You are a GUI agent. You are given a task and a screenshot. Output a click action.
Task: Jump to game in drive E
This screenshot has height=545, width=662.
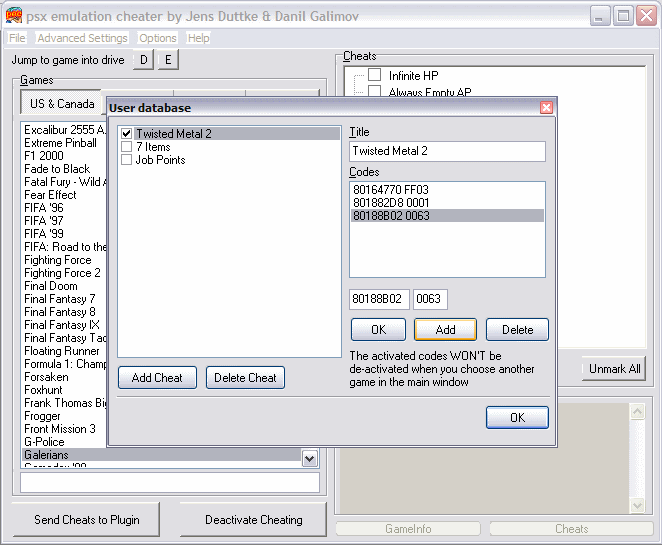168,60
